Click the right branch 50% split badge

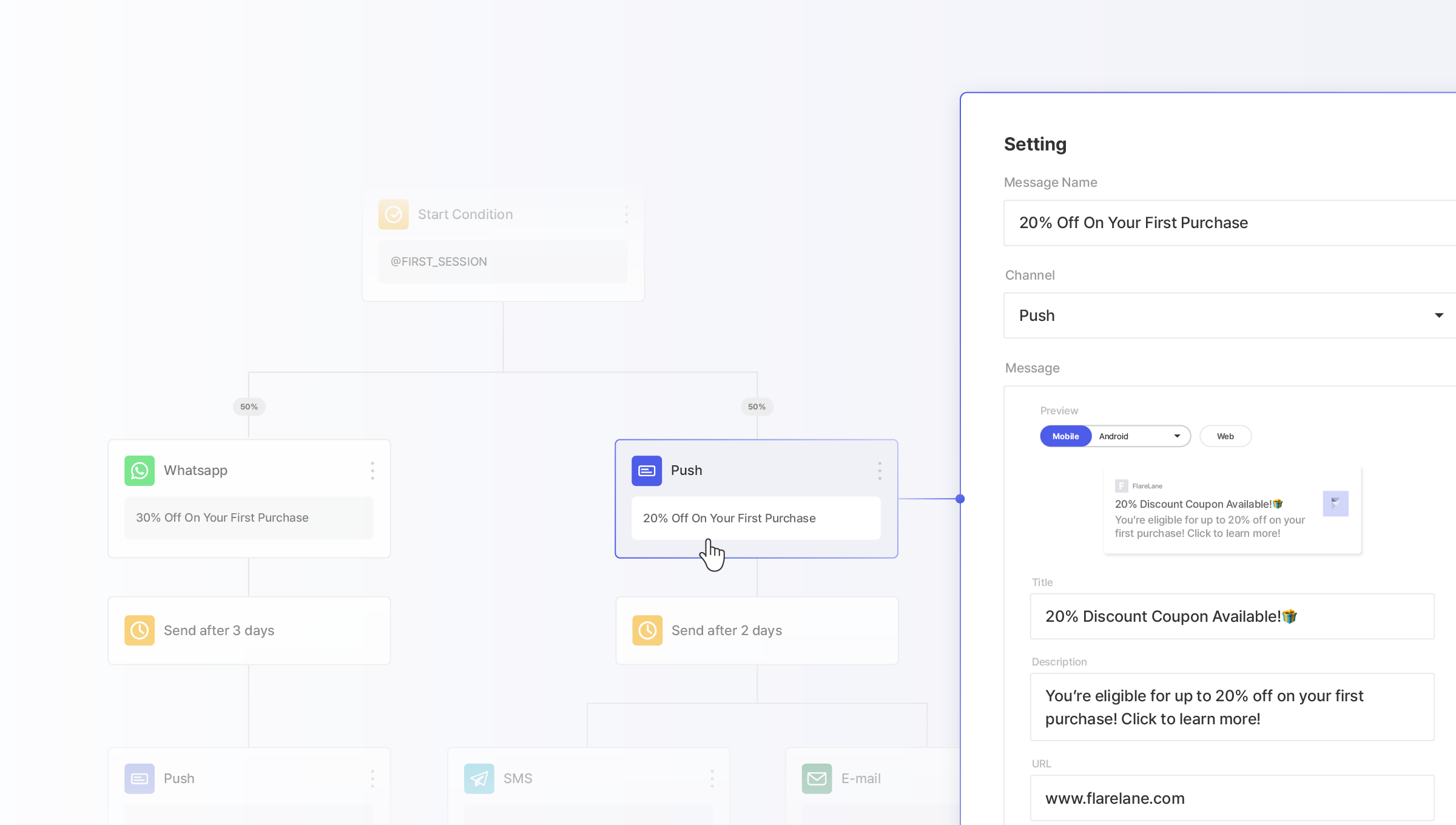click(757, 406)
